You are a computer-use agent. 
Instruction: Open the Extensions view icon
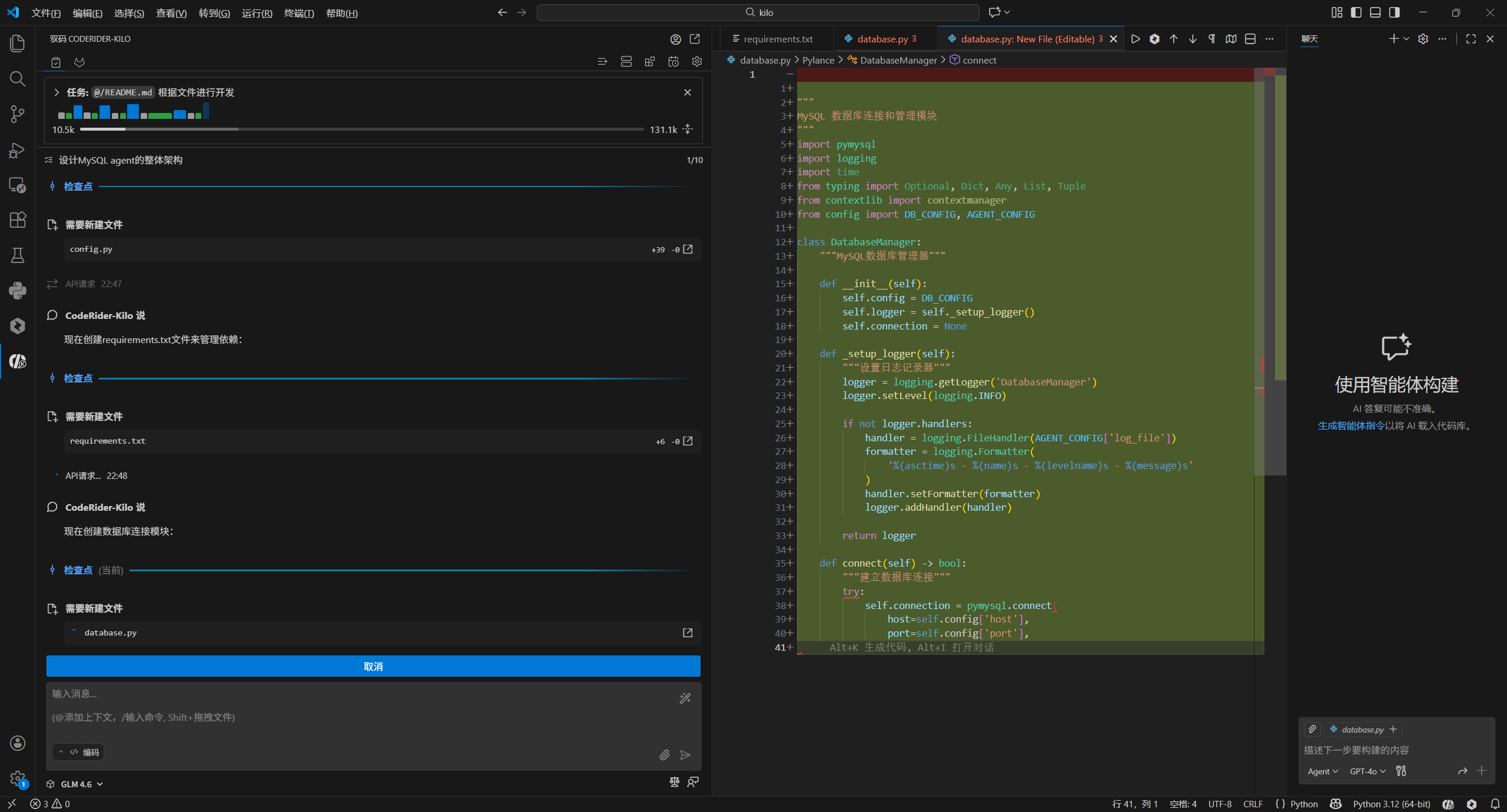click(x=18, y=220)
